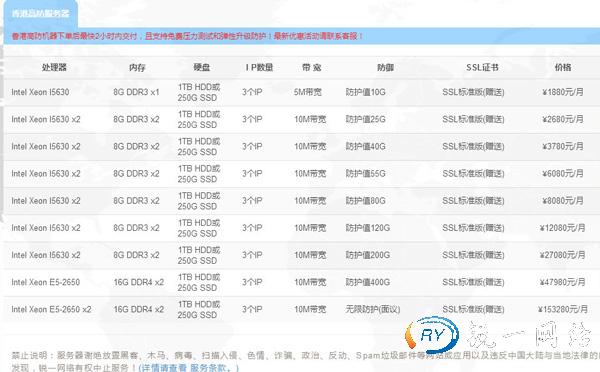Click the 防护值40G cell

point(365,146)
